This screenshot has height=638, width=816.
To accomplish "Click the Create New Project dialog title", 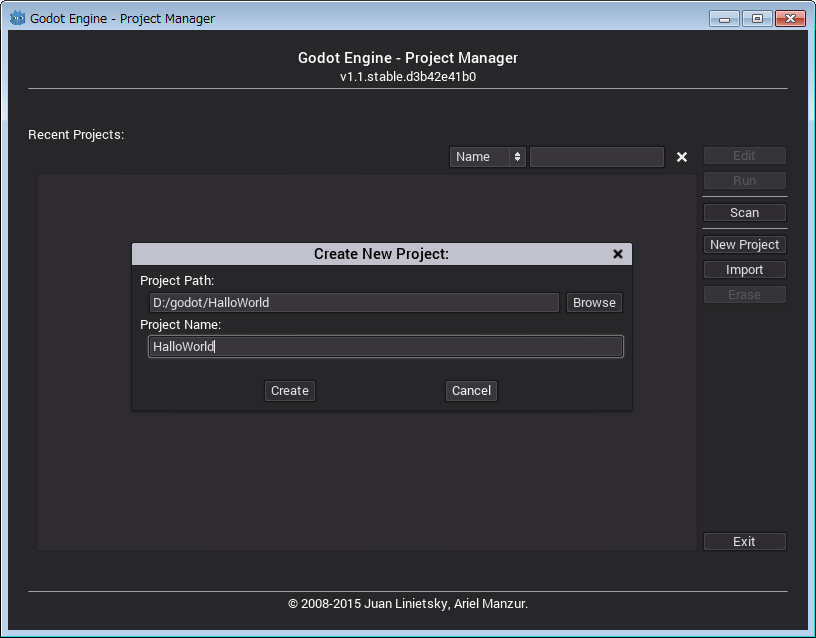I will tap(381, 254).
